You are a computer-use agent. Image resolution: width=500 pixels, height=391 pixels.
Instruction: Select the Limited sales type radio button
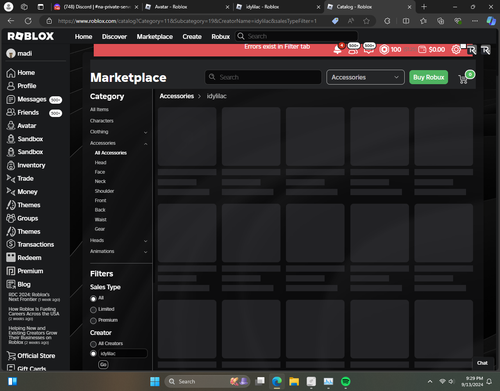click(x=93, y=310)
